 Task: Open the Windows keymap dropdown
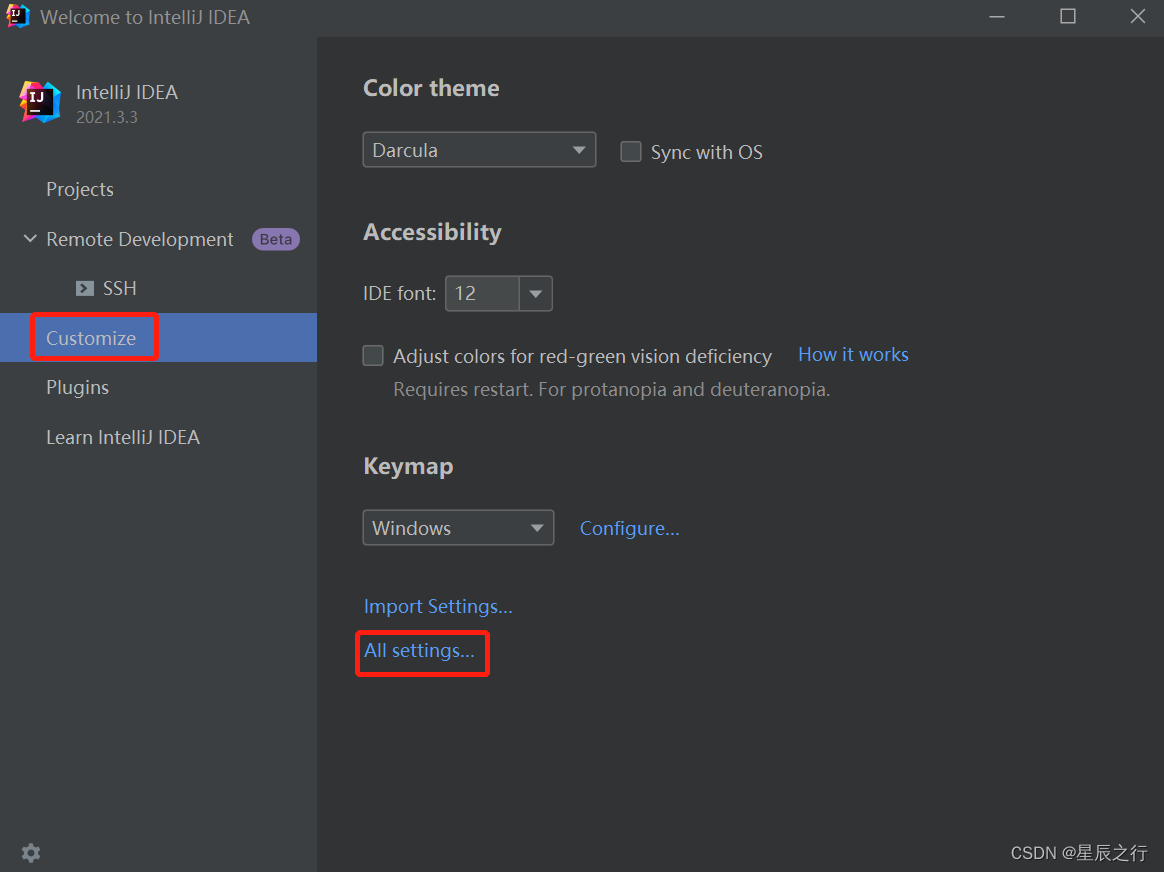[x=458, y=528]
